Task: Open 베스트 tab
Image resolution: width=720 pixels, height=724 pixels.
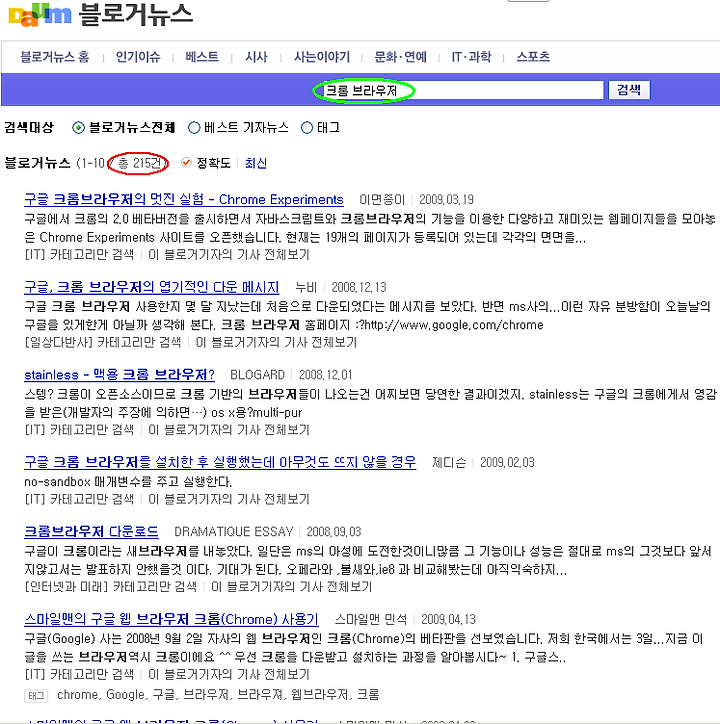Action: coord(202,57)
